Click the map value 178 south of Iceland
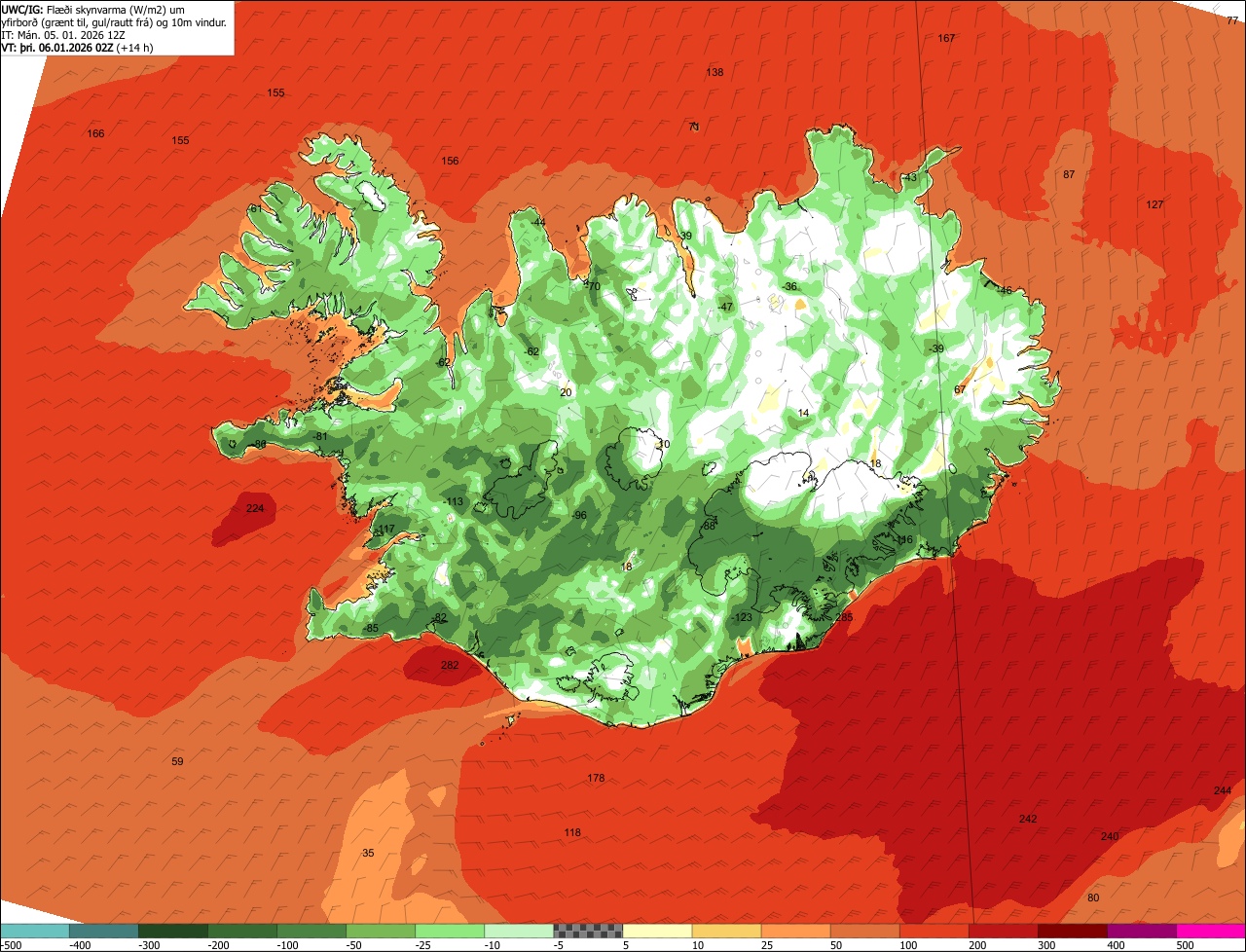Viewport: 1246px width, 952px height. (596, 778)
